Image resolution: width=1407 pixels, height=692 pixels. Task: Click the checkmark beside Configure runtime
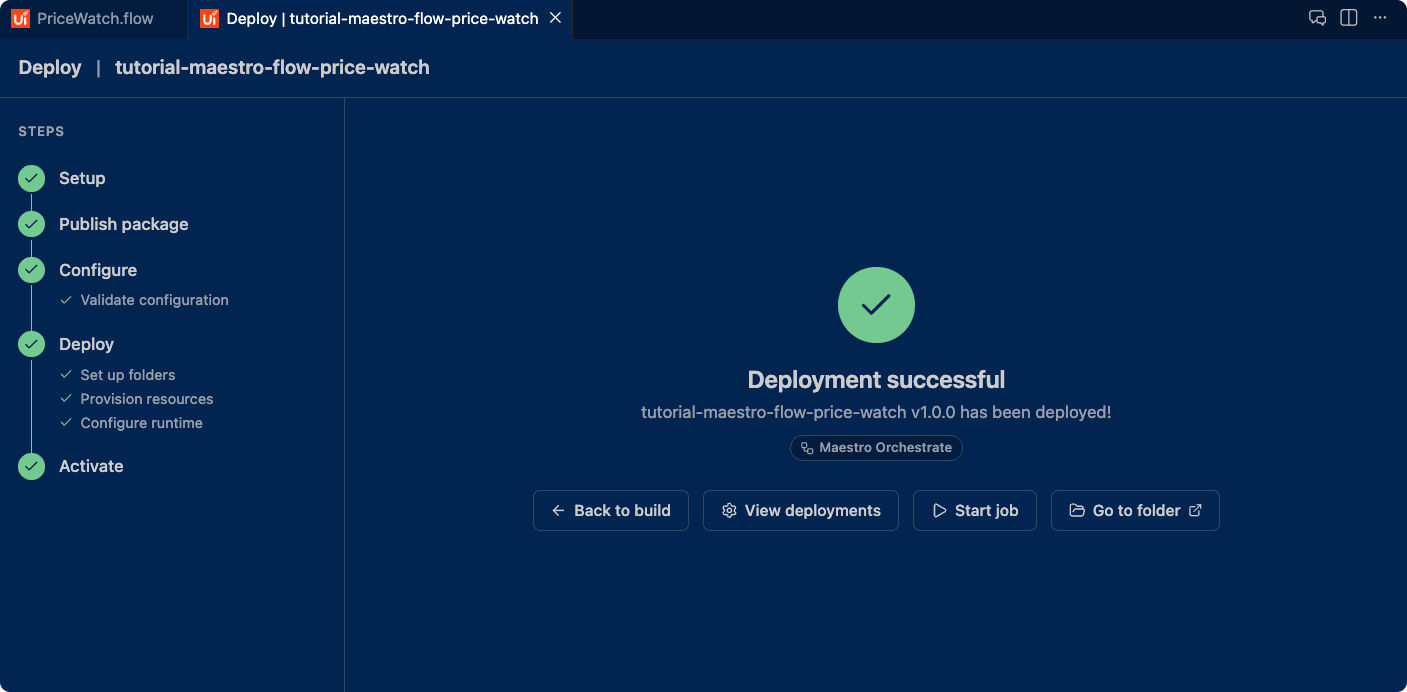[x=66, y=423]
